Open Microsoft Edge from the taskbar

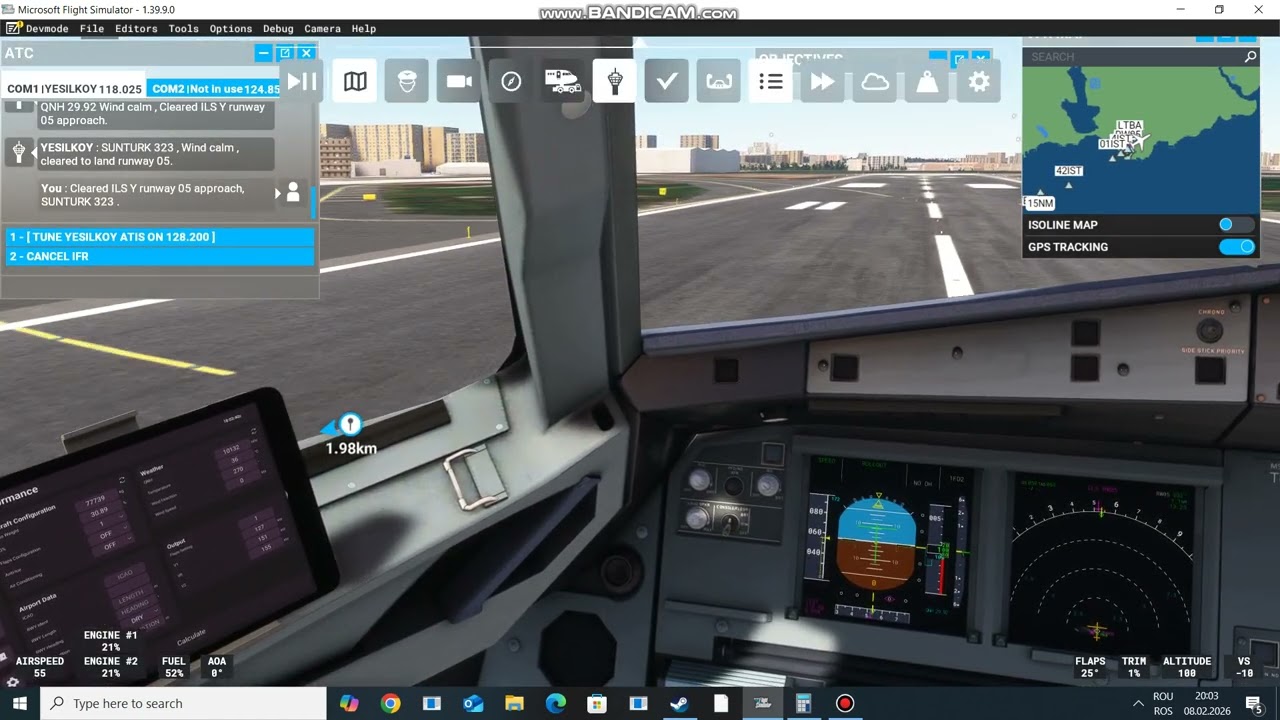pos(555,704)
